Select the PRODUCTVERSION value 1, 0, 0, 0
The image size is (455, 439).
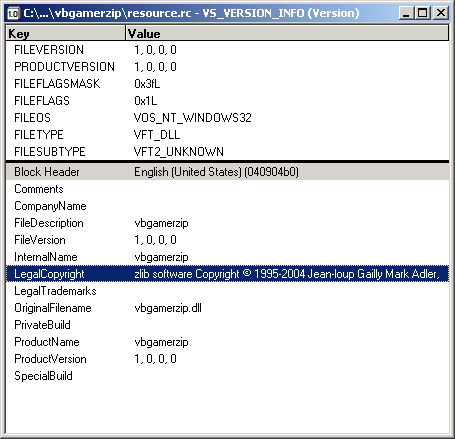point(155,67)
